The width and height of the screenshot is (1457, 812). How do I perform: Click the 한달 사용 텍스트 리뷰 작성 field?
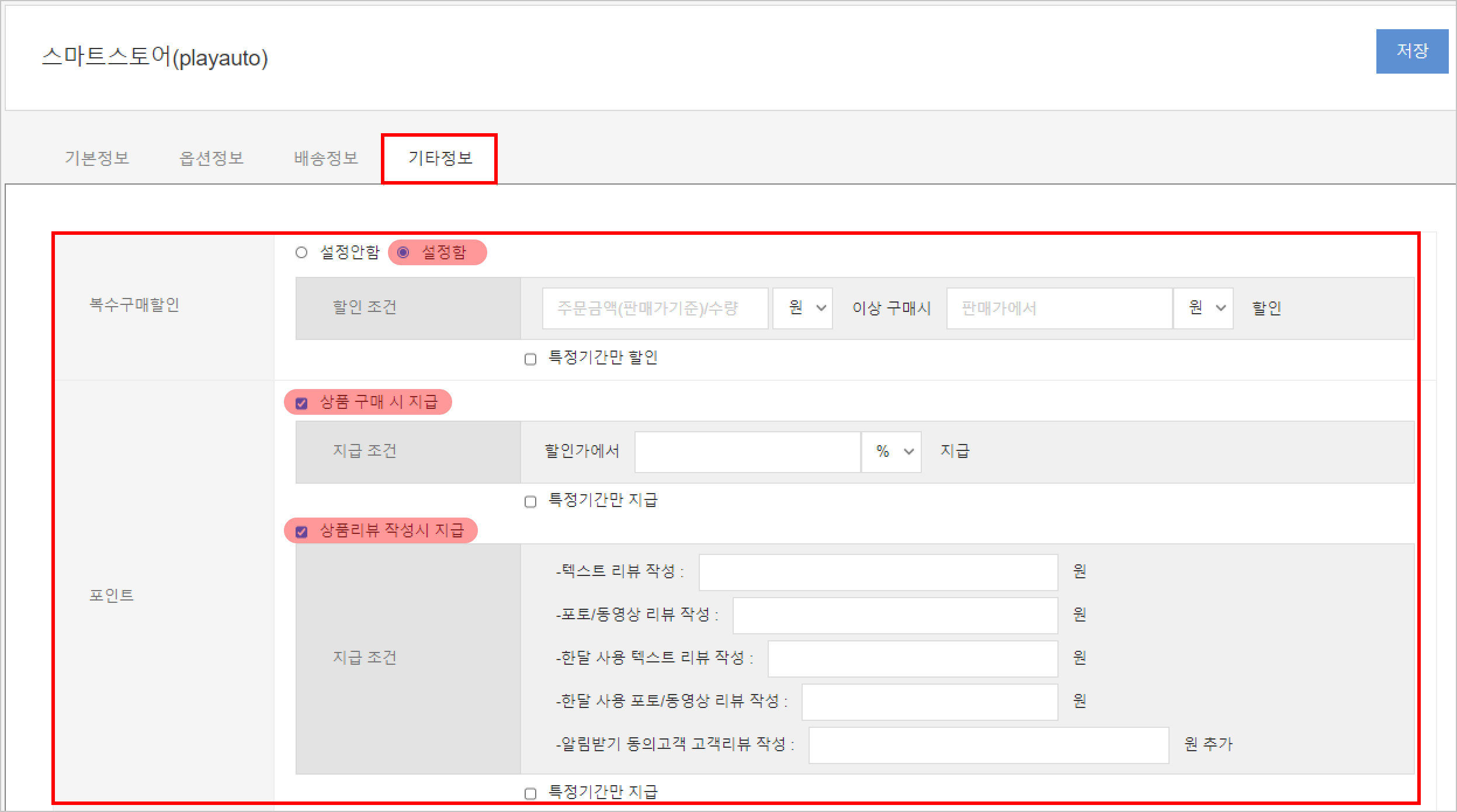913,658
